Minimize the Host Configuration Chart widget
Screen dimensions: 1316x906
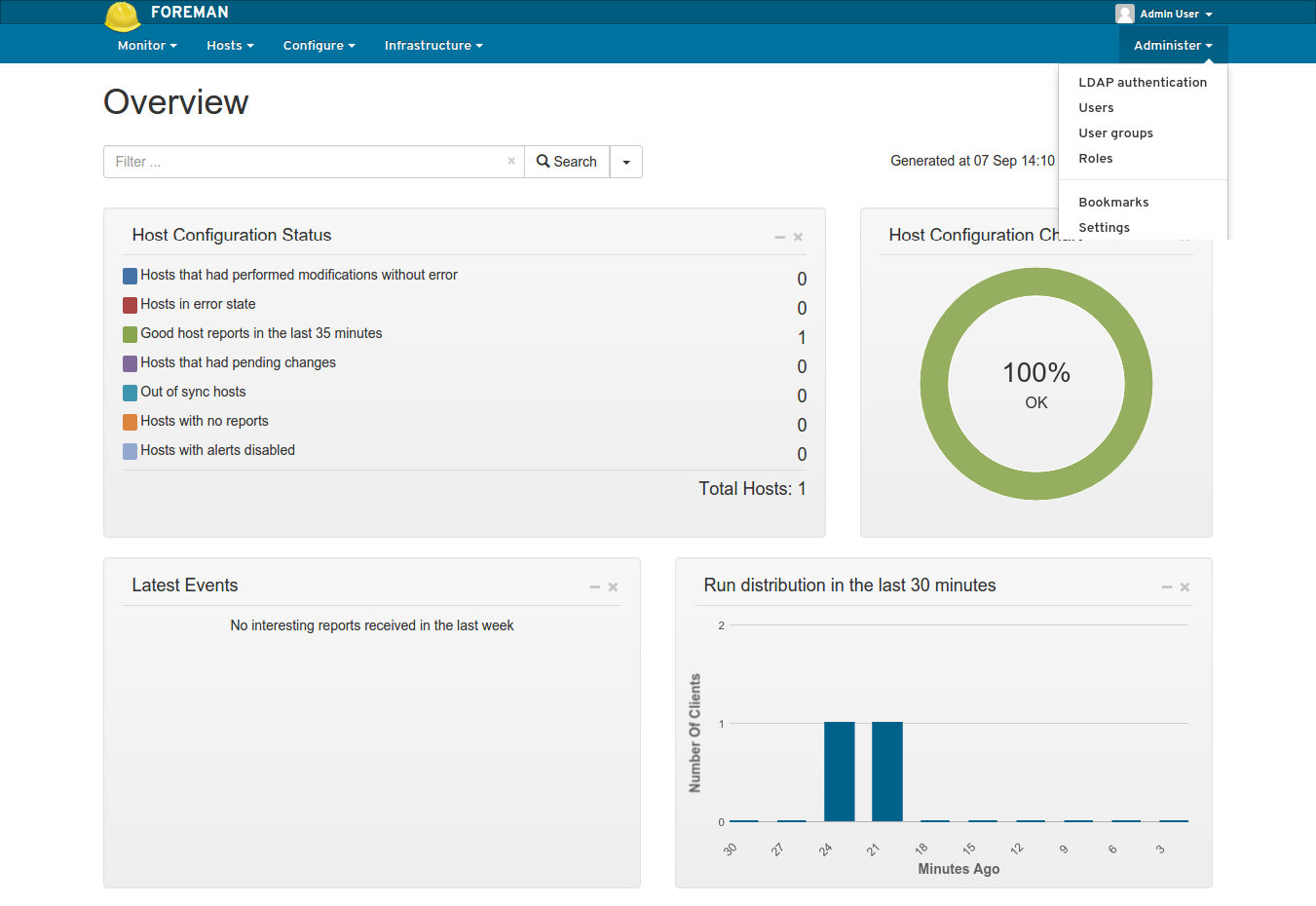1168,236
